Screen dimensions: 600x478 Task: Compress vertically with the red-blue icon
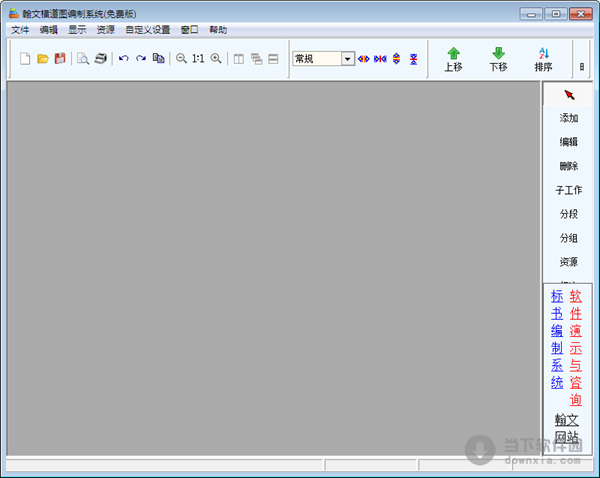(414, 59)
